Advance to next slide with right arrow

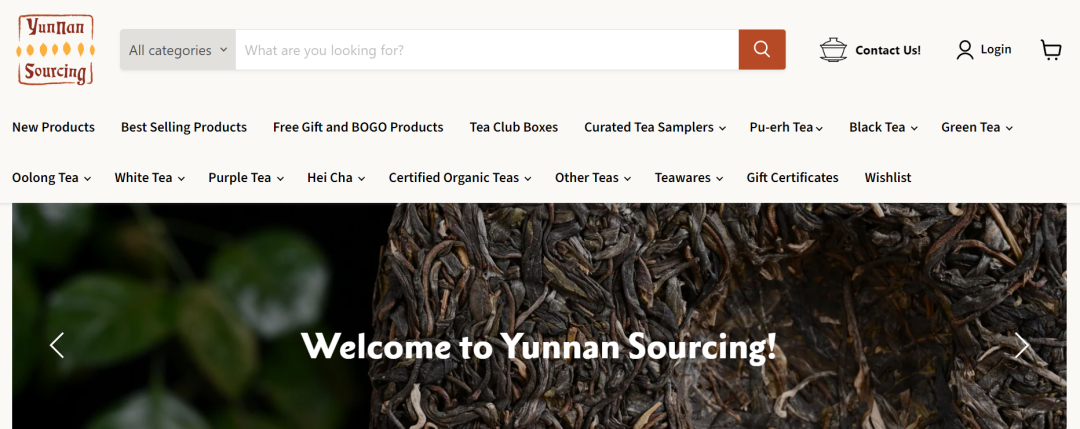coord(1021,345)
